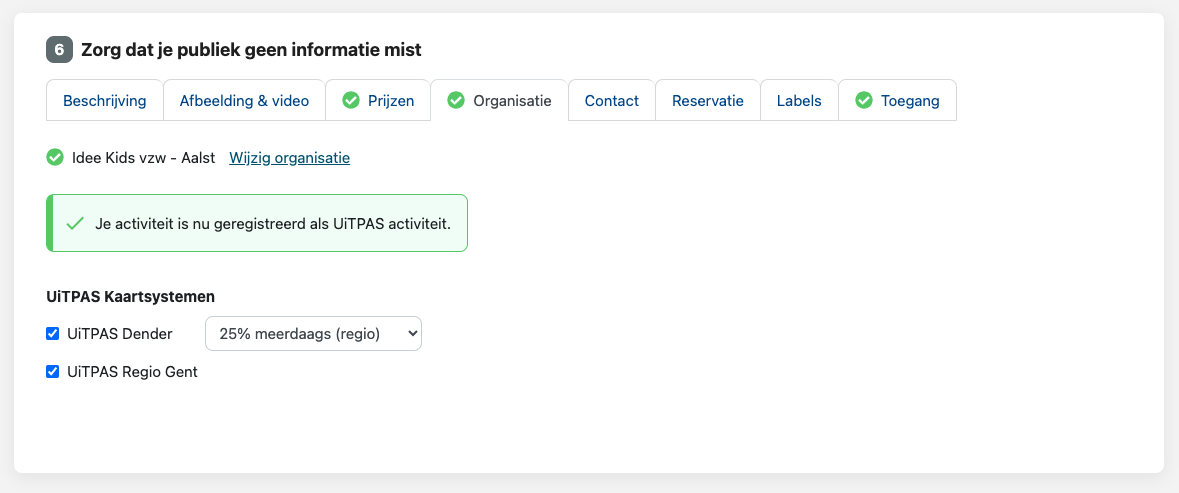1179x493 pixels.
Task: Click the green checkmark on Prijzen tab
Action: tap(351, 100)
